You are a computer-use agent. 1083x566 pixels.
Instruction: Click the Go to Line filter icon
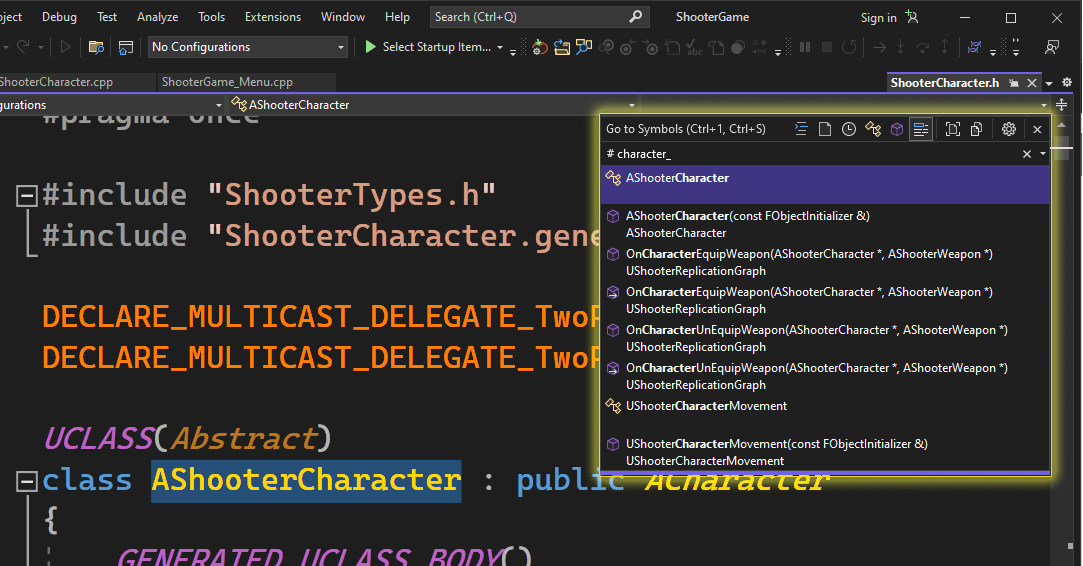click(x=801, y=129)
